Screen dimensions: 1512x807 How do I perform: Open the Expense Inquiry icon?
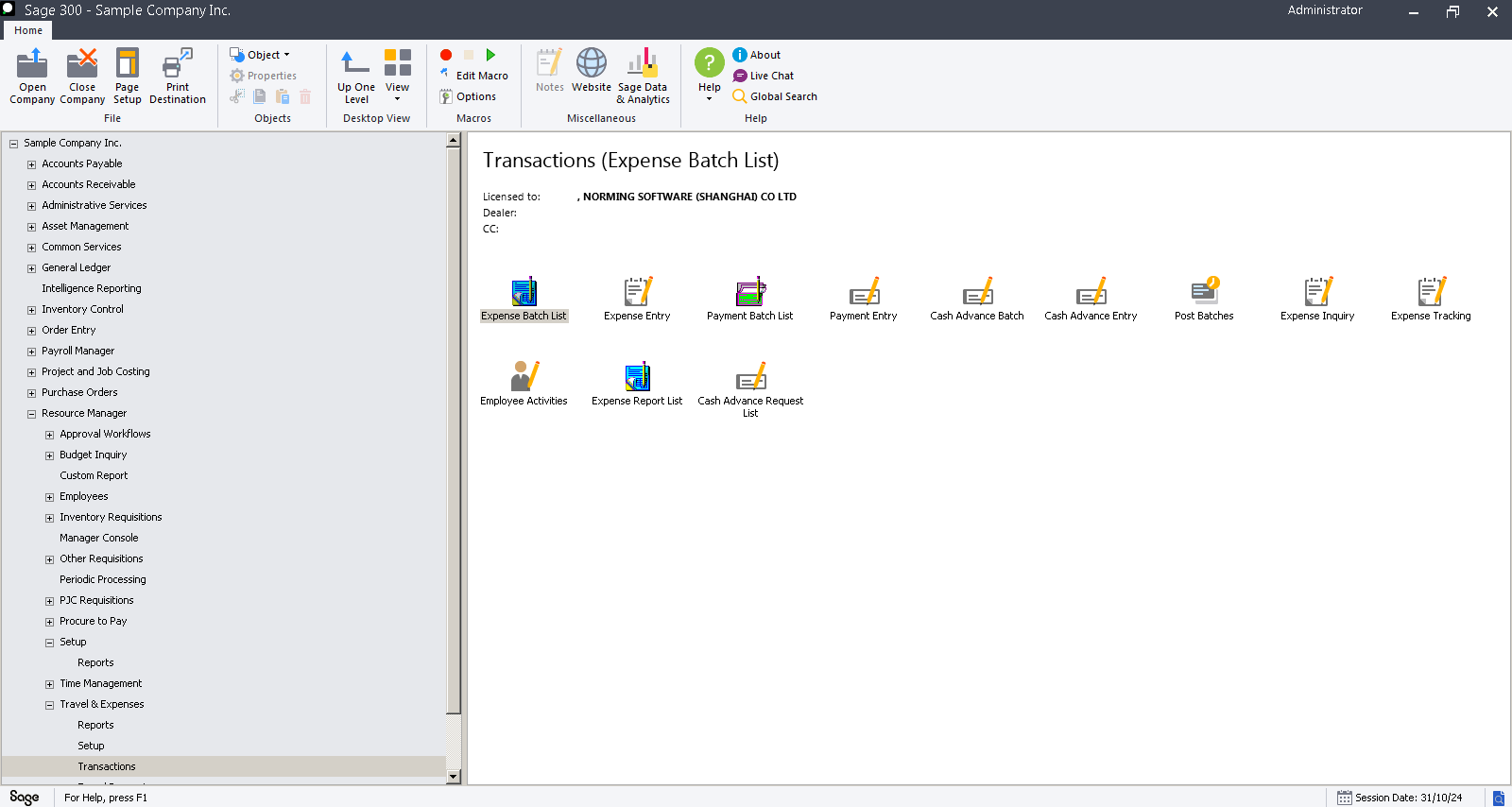tap(1317, 292)
